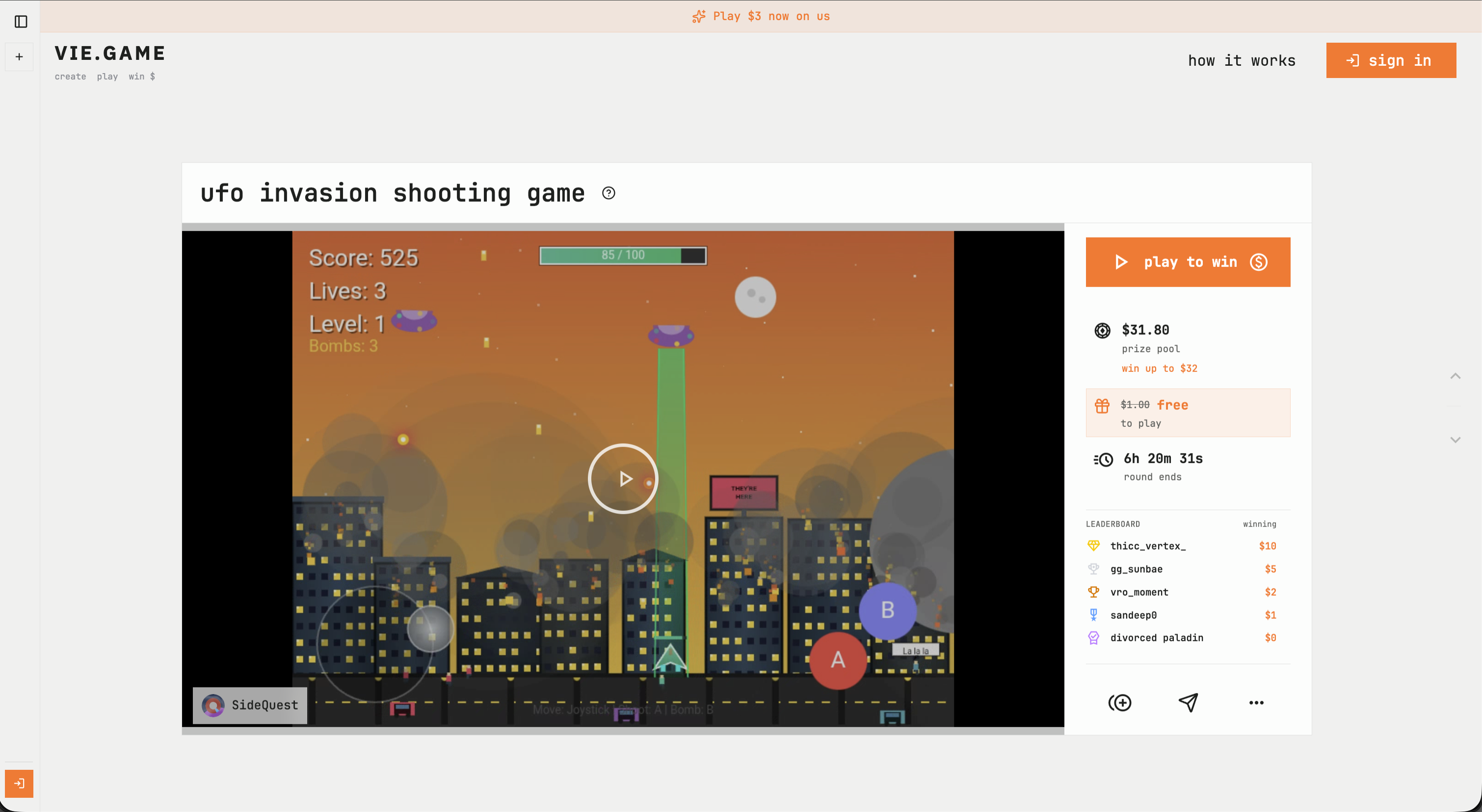Click the medal icon beside sandeep0
The width and height of the screenshot is (1482, 812).
coord(1093,614)
